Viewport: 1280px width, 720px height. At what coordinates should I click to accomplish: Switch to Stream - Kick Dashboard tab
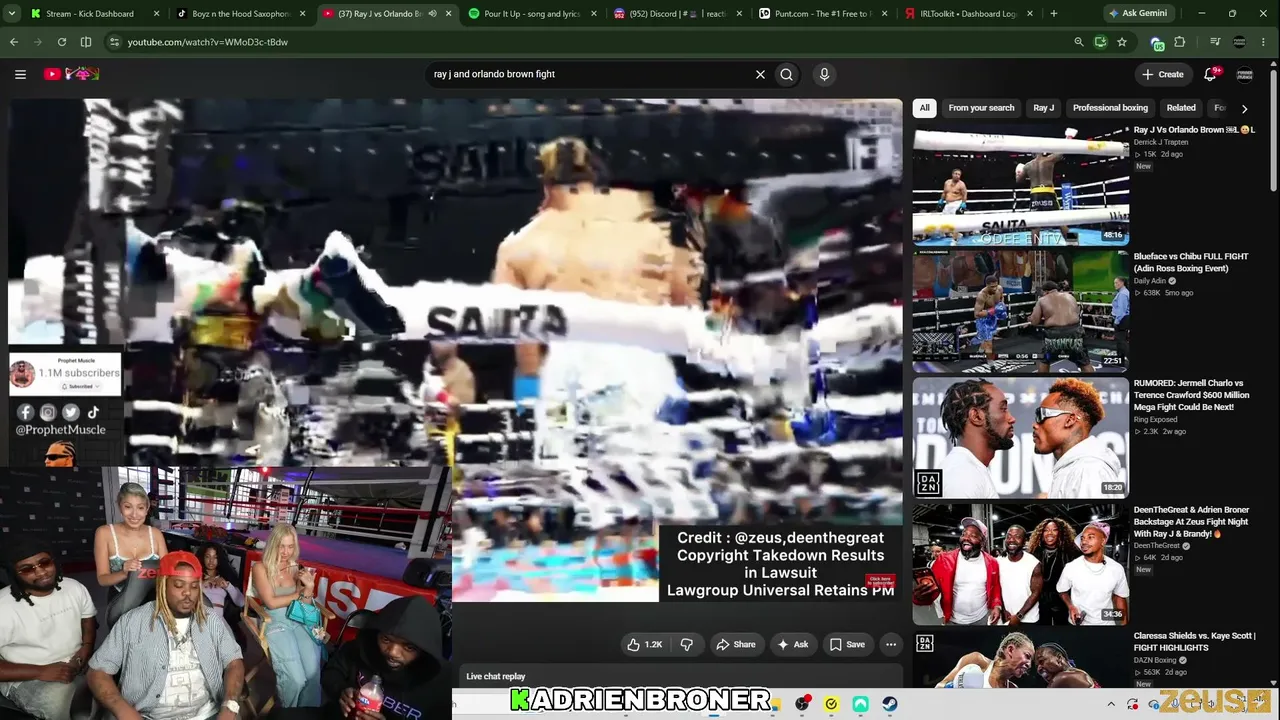pyautogui.click(x=90, y=14)
